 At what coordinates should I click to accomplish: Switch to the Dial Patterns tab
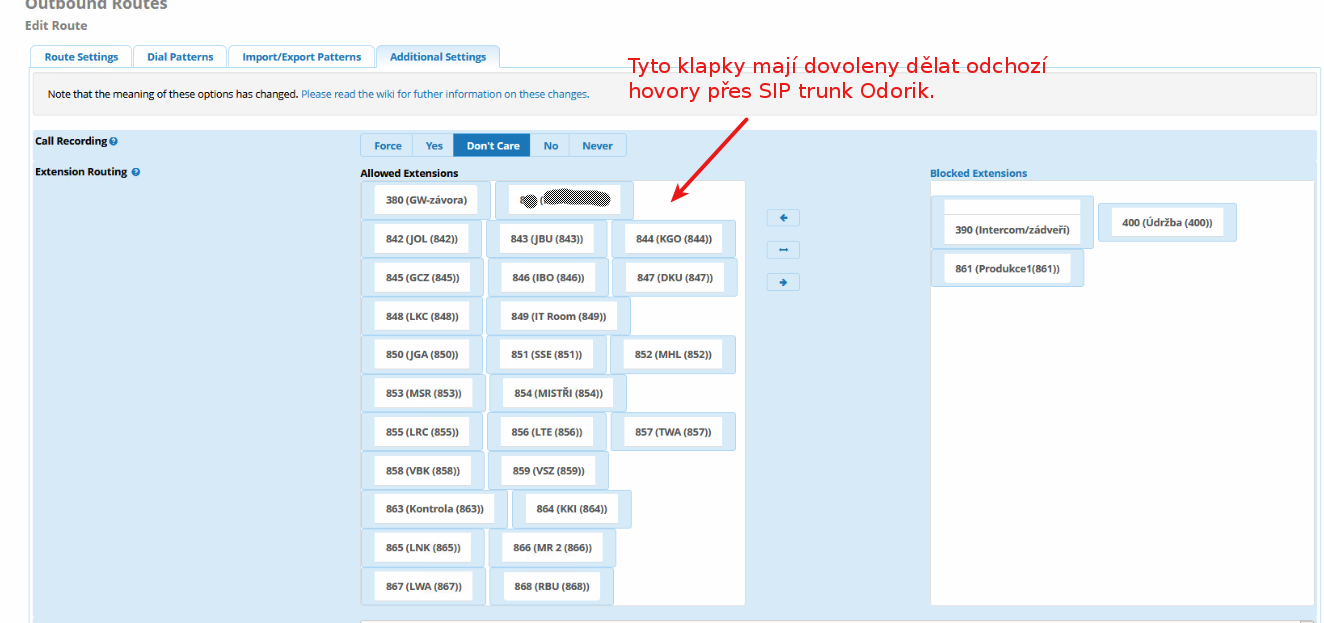pos(180,57)
